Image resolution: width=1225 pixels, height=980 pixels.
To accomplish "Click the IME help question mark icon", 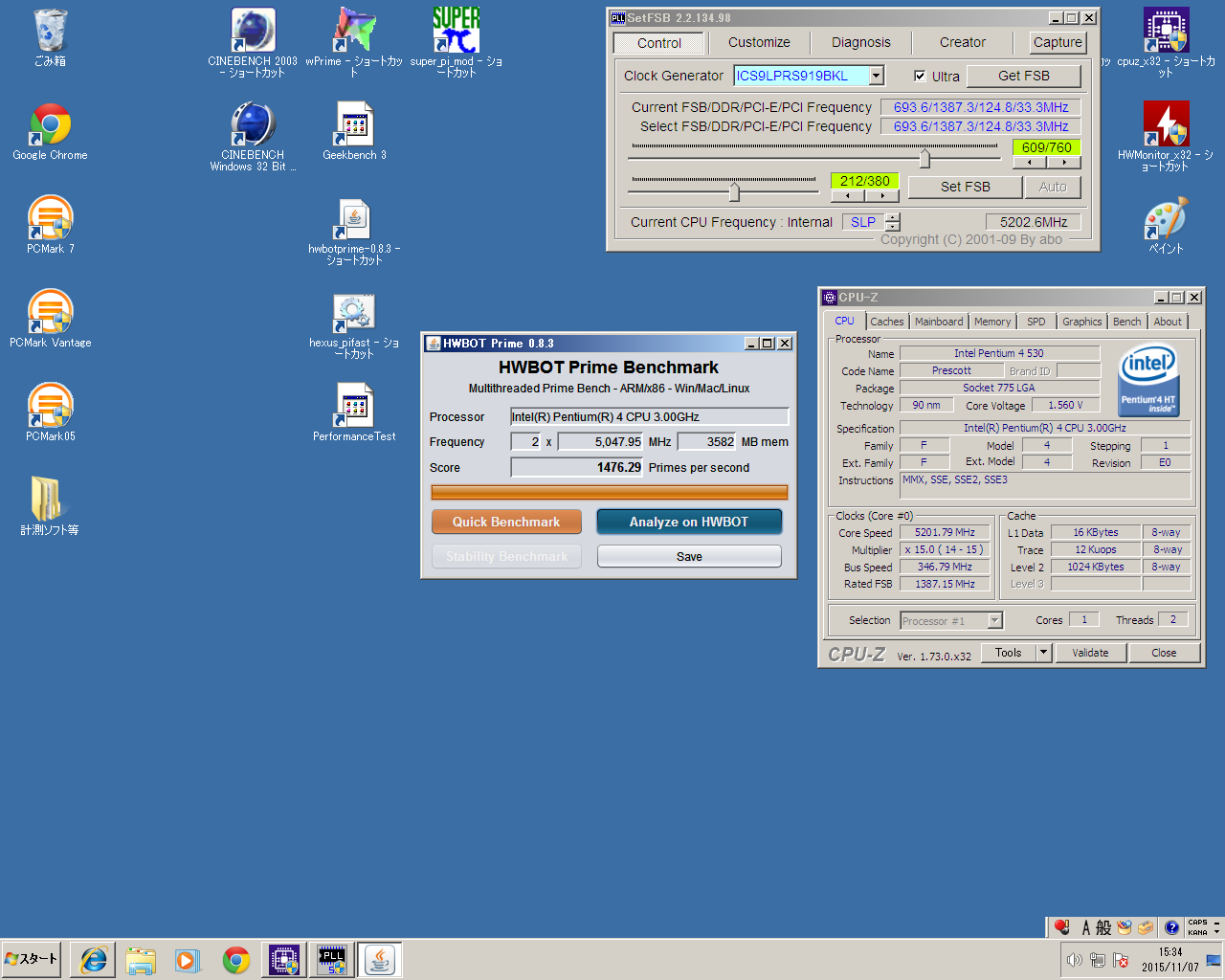I will [1171, 927].
